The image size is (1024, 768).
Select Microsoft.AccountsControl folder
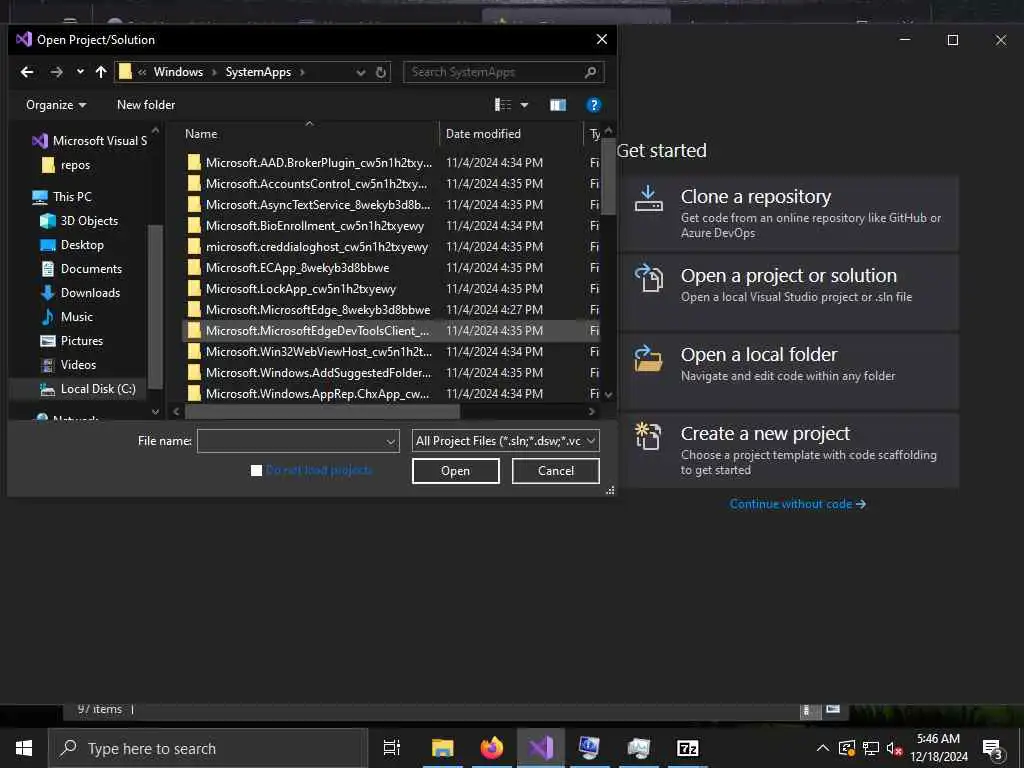pos(390,184)
